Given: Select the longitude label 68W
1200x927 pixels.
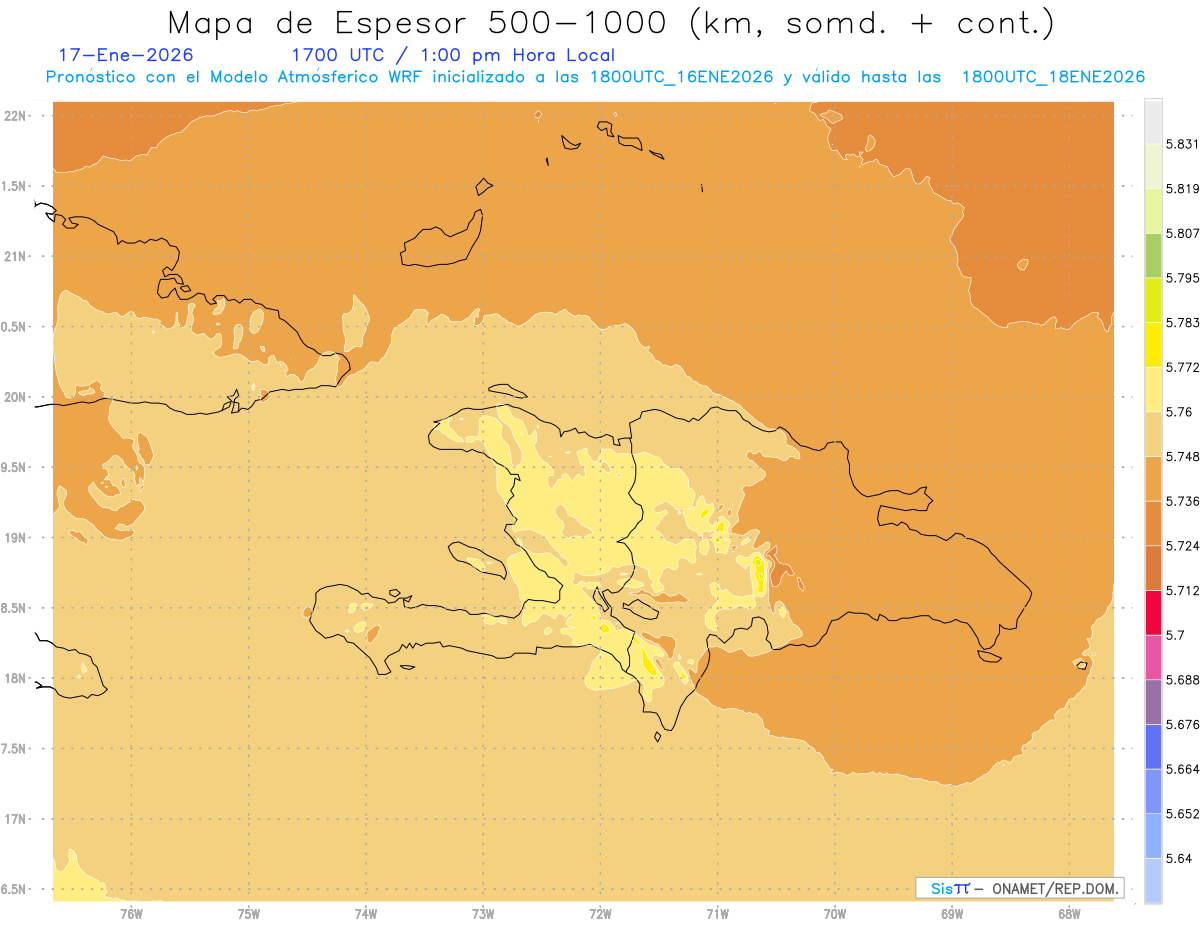Looking at the screenshot, I should click(1069, 914).
